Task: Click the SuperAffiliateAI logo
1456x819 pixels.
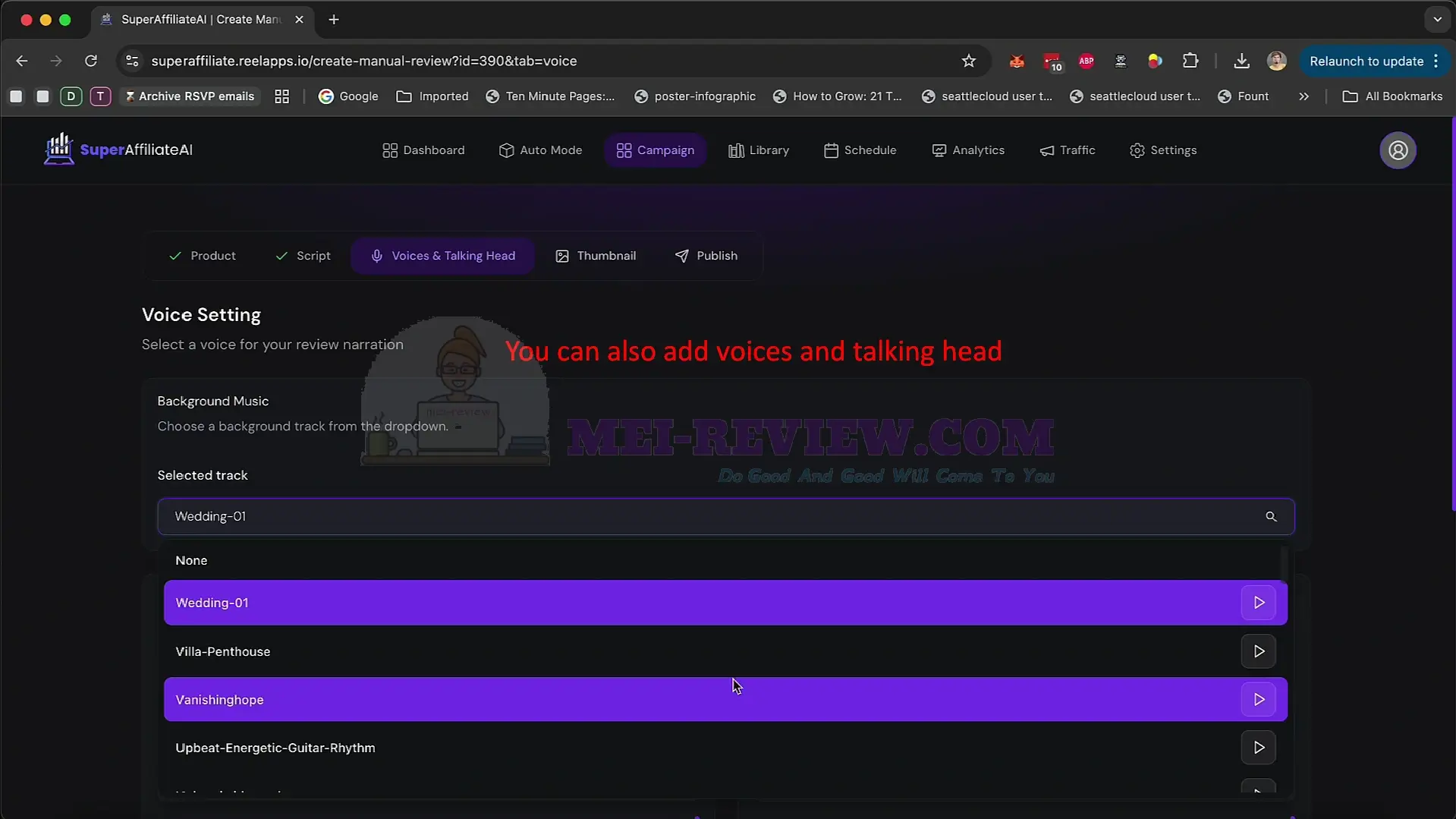Action: click(118, 150)
